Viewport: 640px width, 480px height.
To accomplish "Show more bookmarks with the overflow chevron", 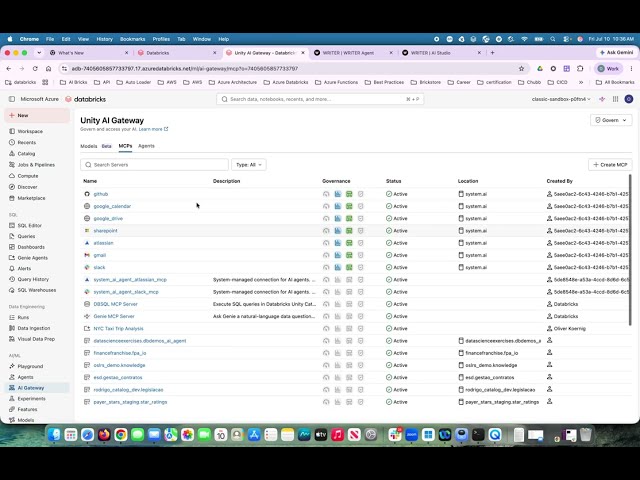I will point(581,82).
